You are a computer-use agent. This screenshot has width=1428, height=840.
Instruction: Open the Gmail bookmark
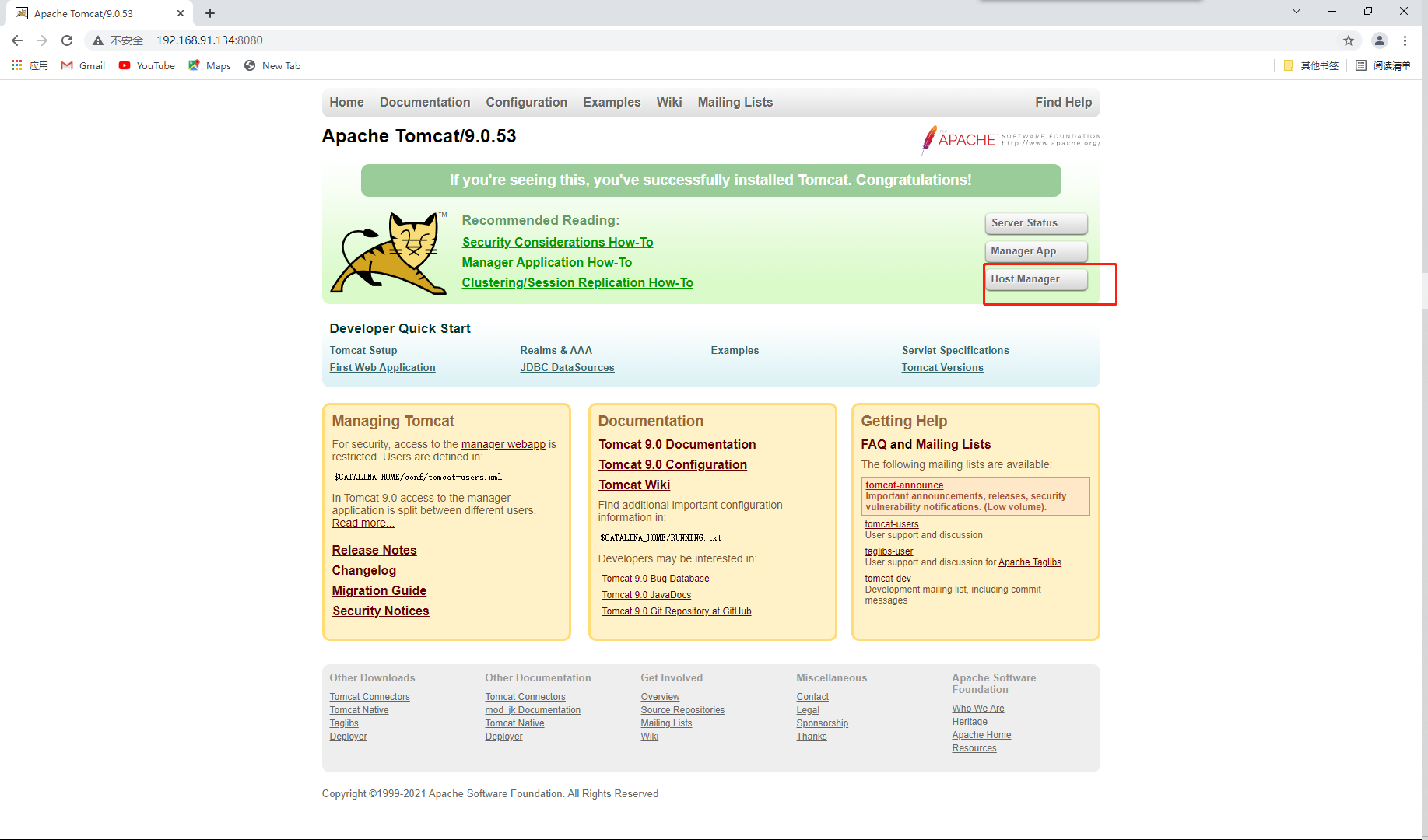point(83,65)
